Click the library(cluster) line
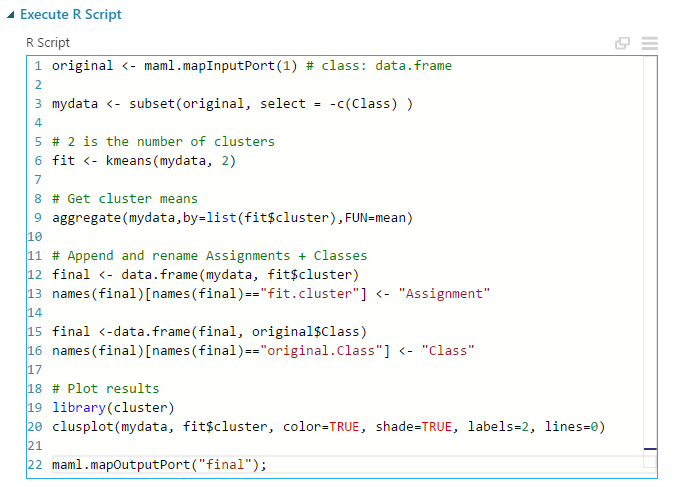 point(113,407)
